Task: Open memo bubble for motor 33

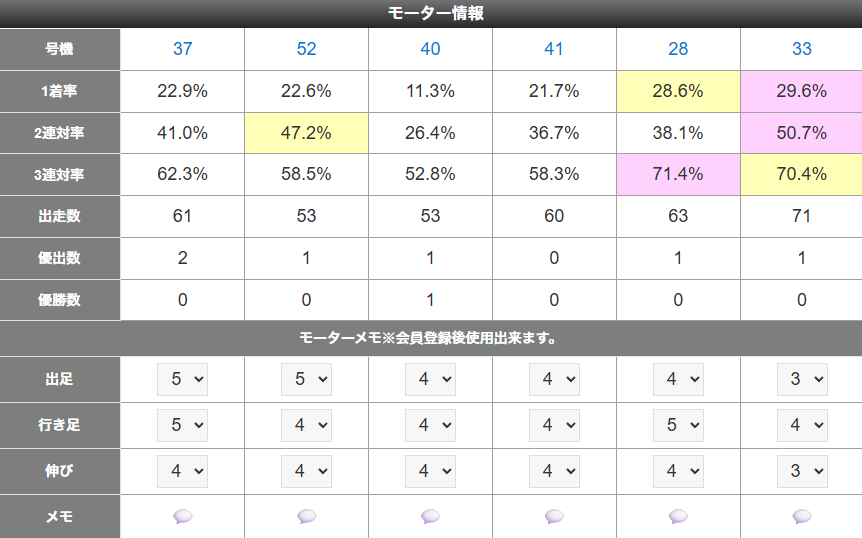Action: 802,516
